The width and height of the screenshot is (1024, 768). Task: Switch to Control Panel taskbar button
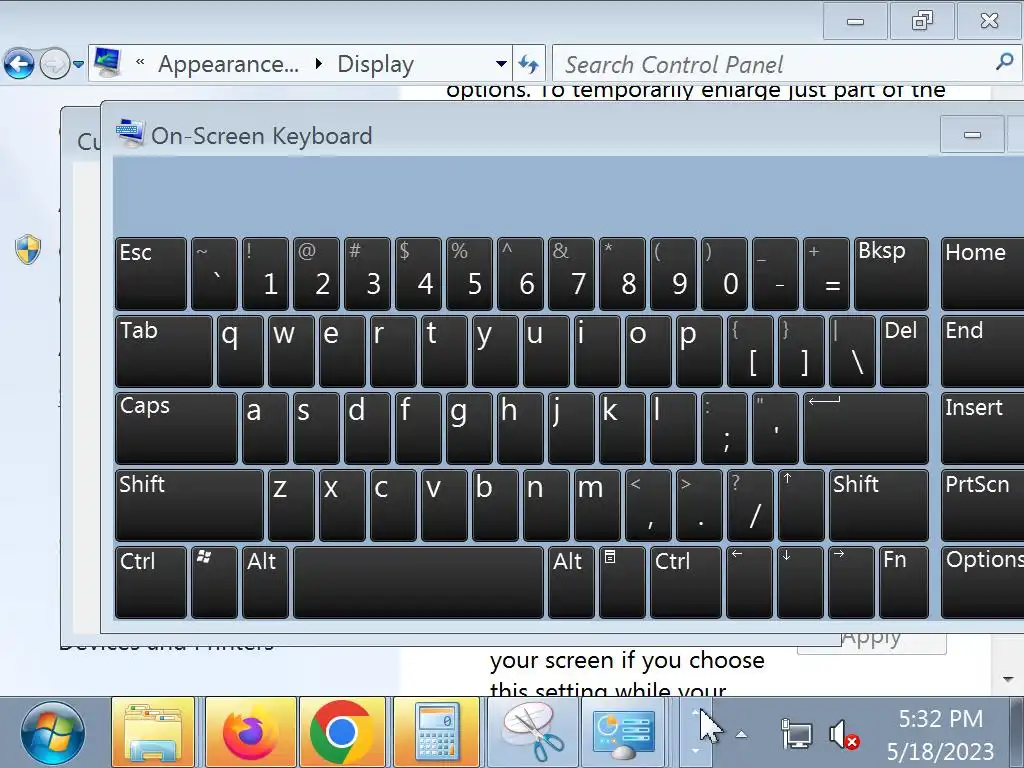coord(624,733)
